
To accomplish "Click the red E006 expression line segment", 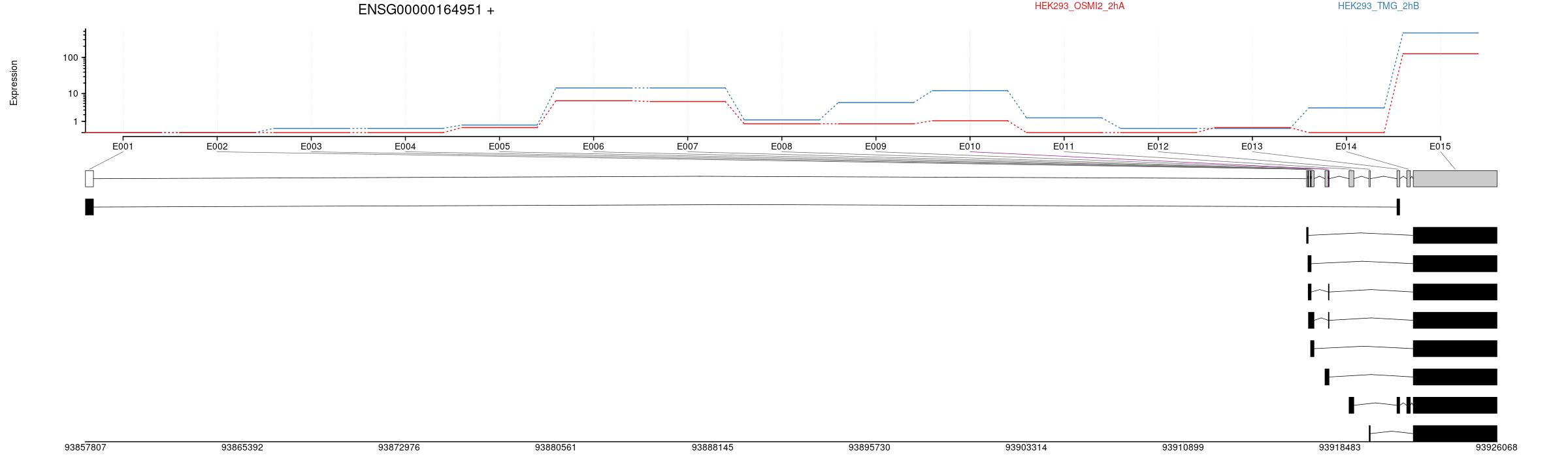I will [x=593, y=101].
